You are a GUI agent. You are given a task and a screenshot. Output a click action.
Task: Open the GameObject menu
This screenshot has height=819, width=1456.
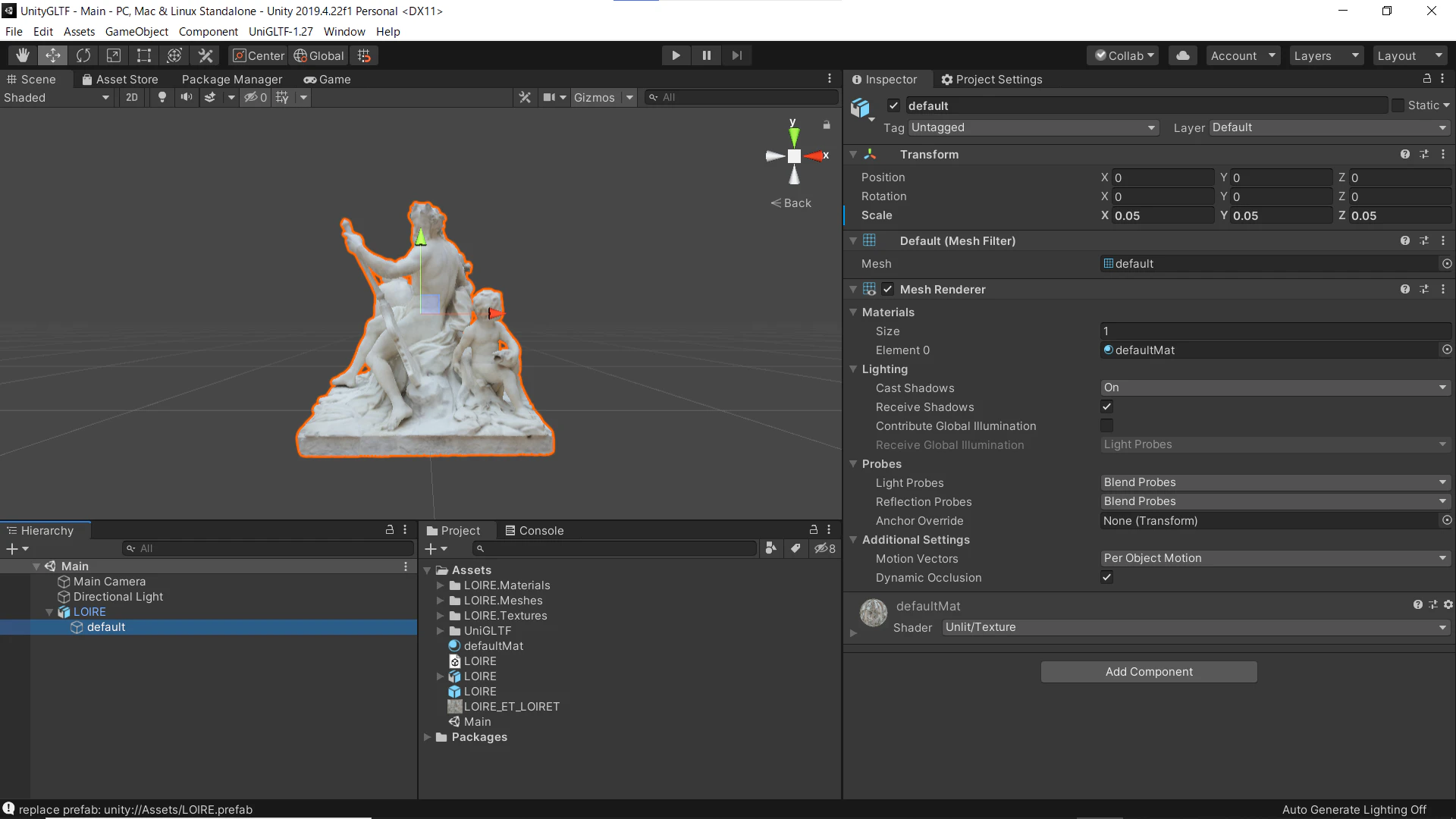[136, 31]
